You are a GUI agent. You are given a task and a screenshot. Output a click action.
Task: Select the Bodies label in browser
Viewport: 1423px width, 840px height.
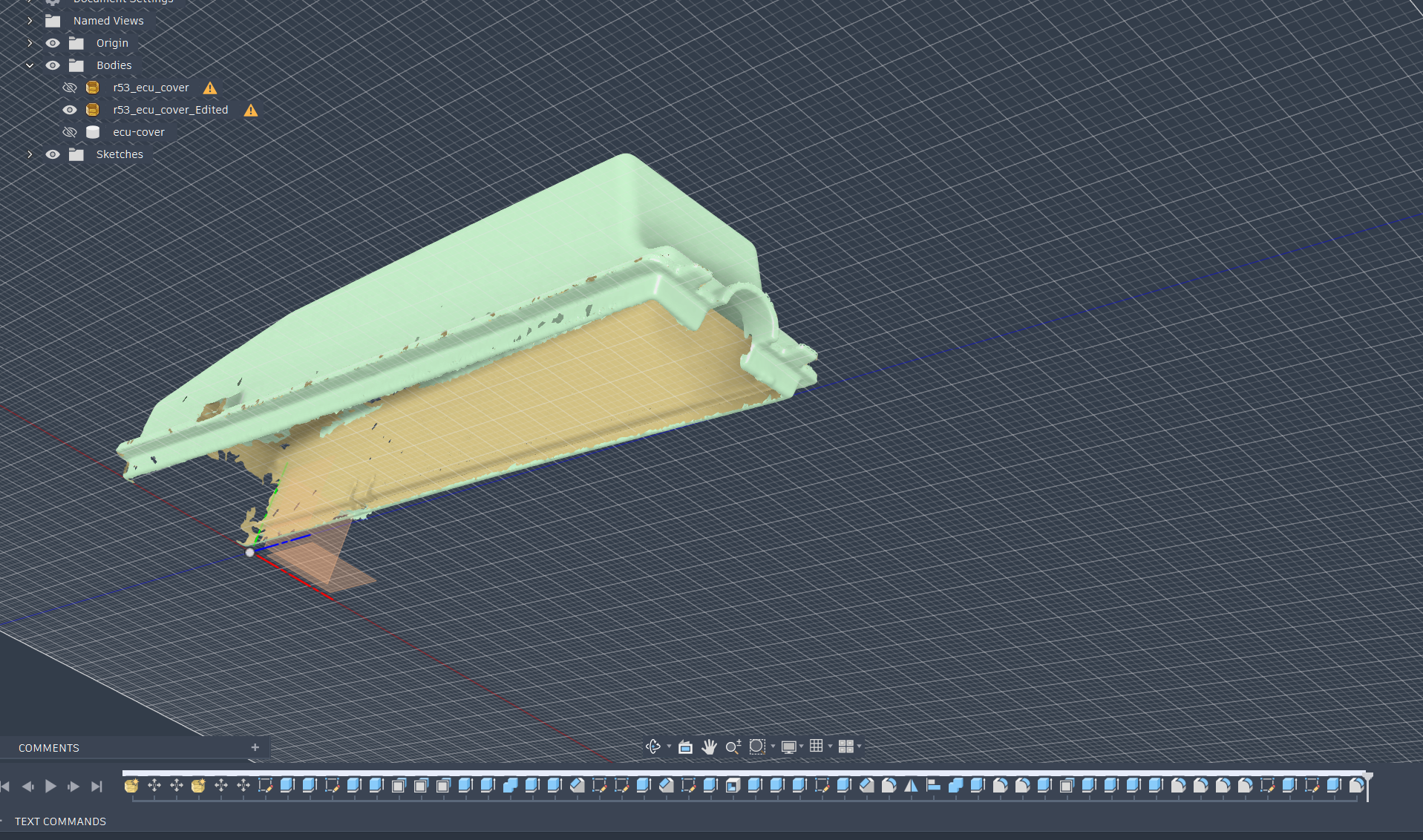coord(114,65)
